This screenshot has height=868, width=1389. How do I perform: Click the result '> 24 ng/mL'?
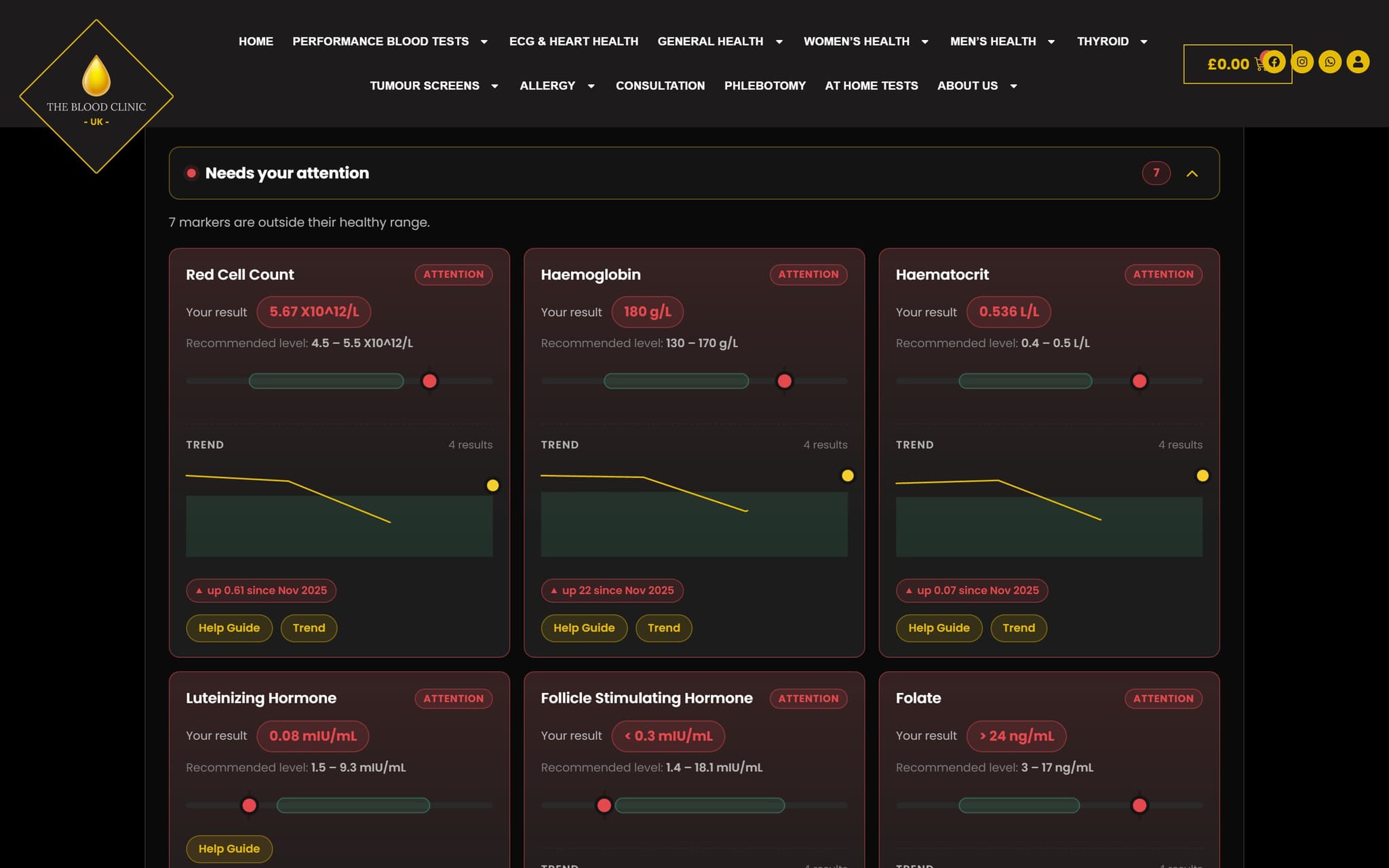click(1016, 736)
